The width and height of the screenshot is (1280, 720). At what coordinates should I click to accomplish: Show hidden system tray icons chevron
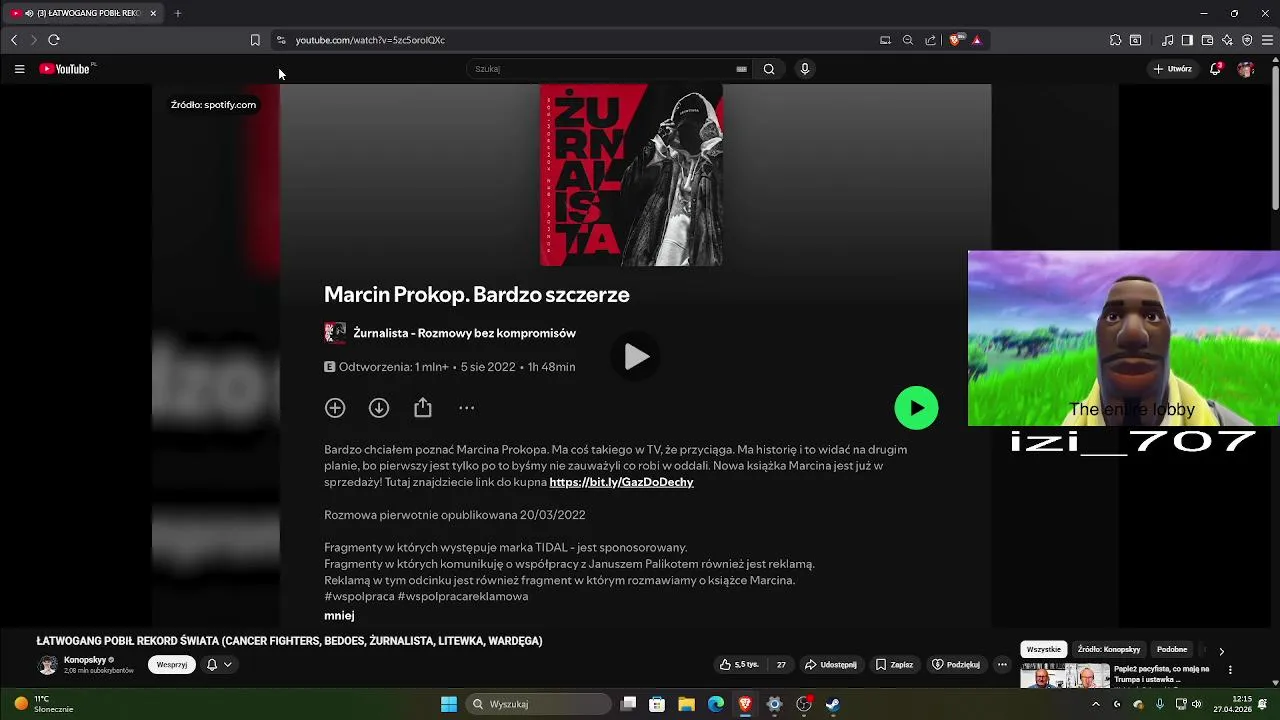coord(1096,704)
